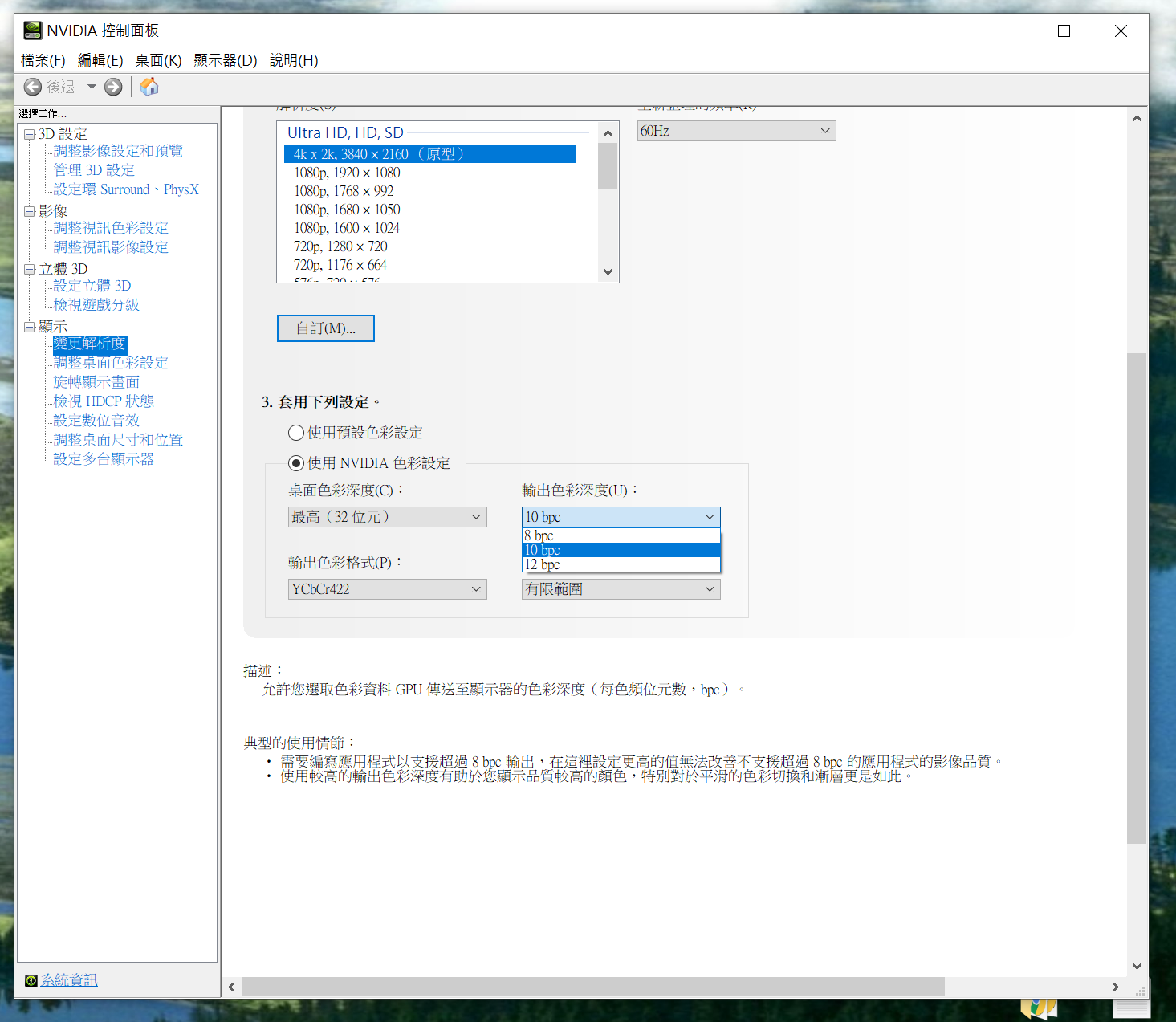Collapse the 立體 3D tree node
The width and height of the screenshot is (1176, 1022).
point(29,269)
